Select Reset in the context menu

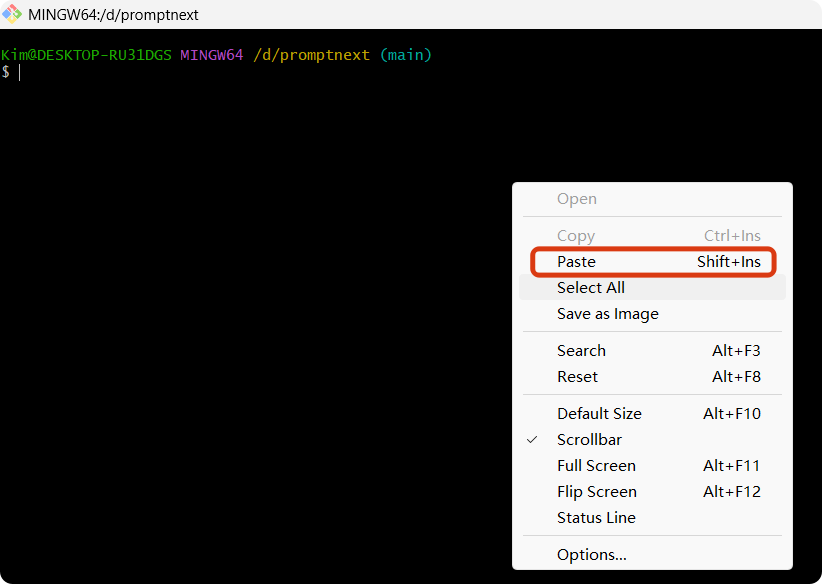[653, 376]
